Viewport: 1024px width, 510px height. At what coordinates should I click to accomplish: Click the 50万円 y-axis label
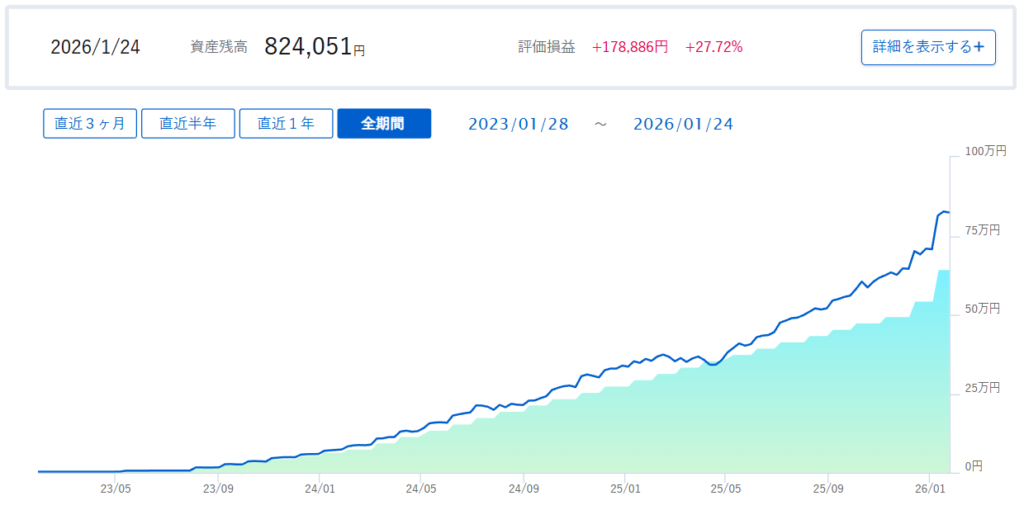[x=981, y=309]
